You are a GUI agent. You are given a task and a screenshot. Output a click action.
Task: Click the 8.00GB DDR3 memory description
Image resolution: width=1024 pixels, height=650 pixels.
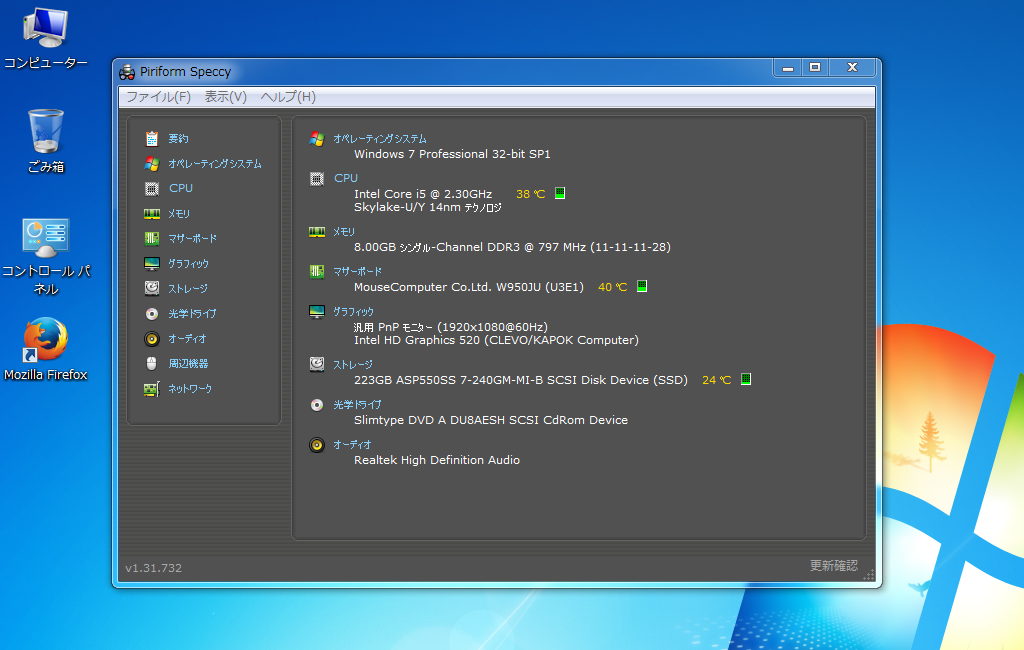tap(512, 247)
